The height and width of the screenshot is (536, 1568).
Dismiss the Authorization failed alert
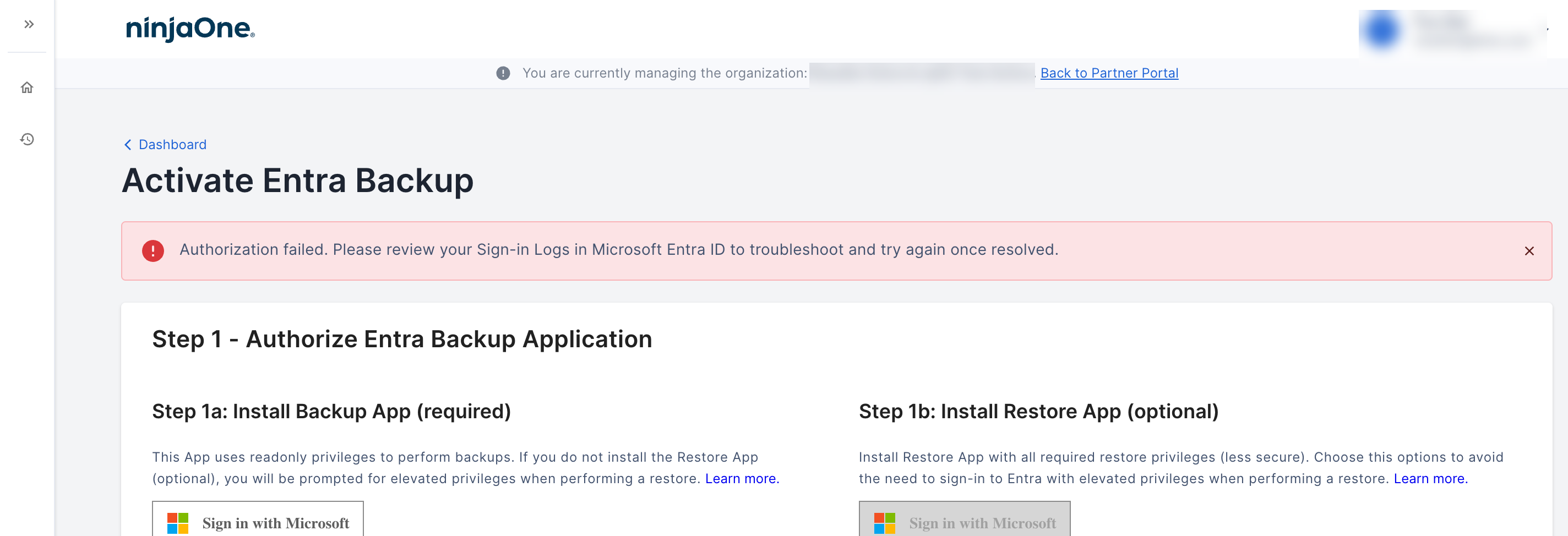(x=1528, y=250)
